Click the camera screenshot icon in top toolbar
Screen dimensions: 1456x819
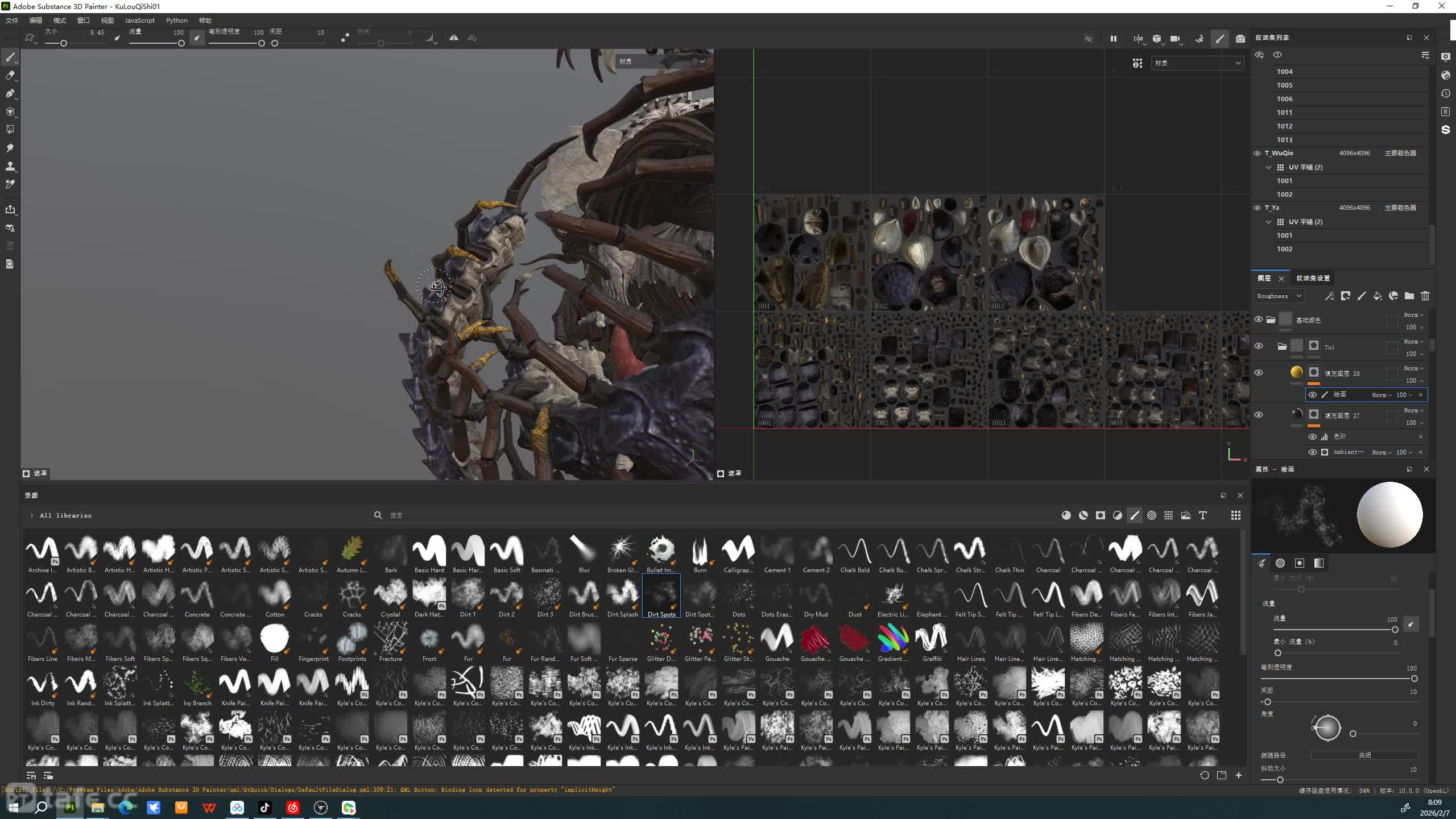pos(1240,39)
